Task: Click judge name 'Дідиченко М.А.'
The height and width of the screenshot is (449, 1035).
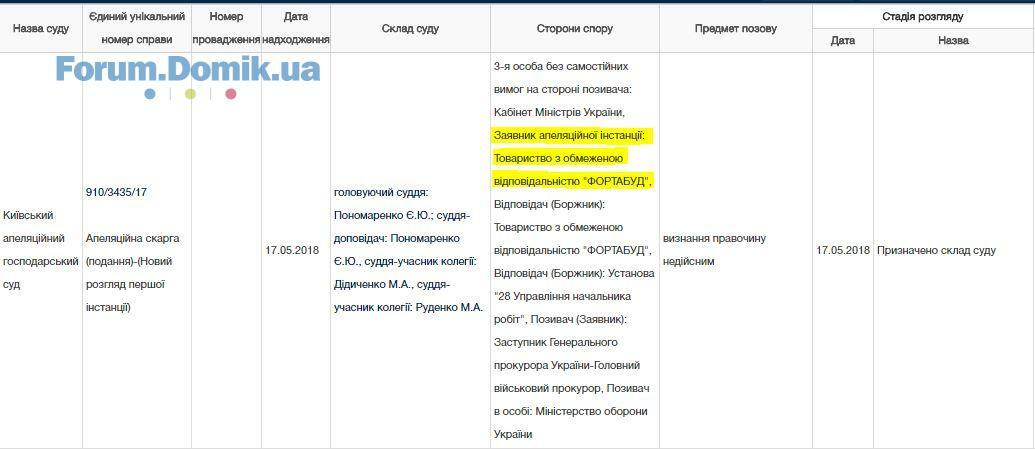Action: pyautogui.click(x=372, y=285)
